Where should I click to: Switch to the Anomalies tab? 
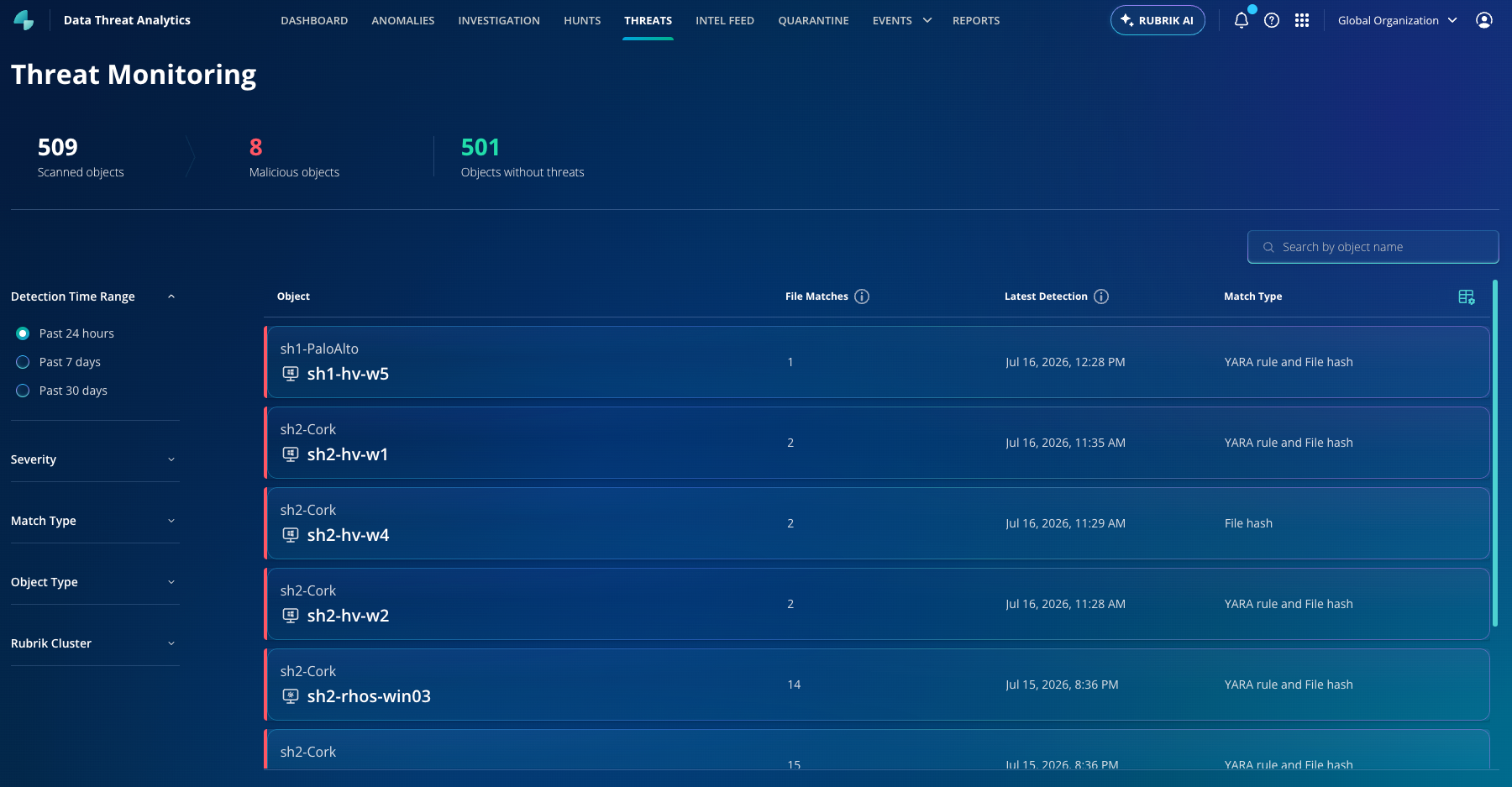403,20
